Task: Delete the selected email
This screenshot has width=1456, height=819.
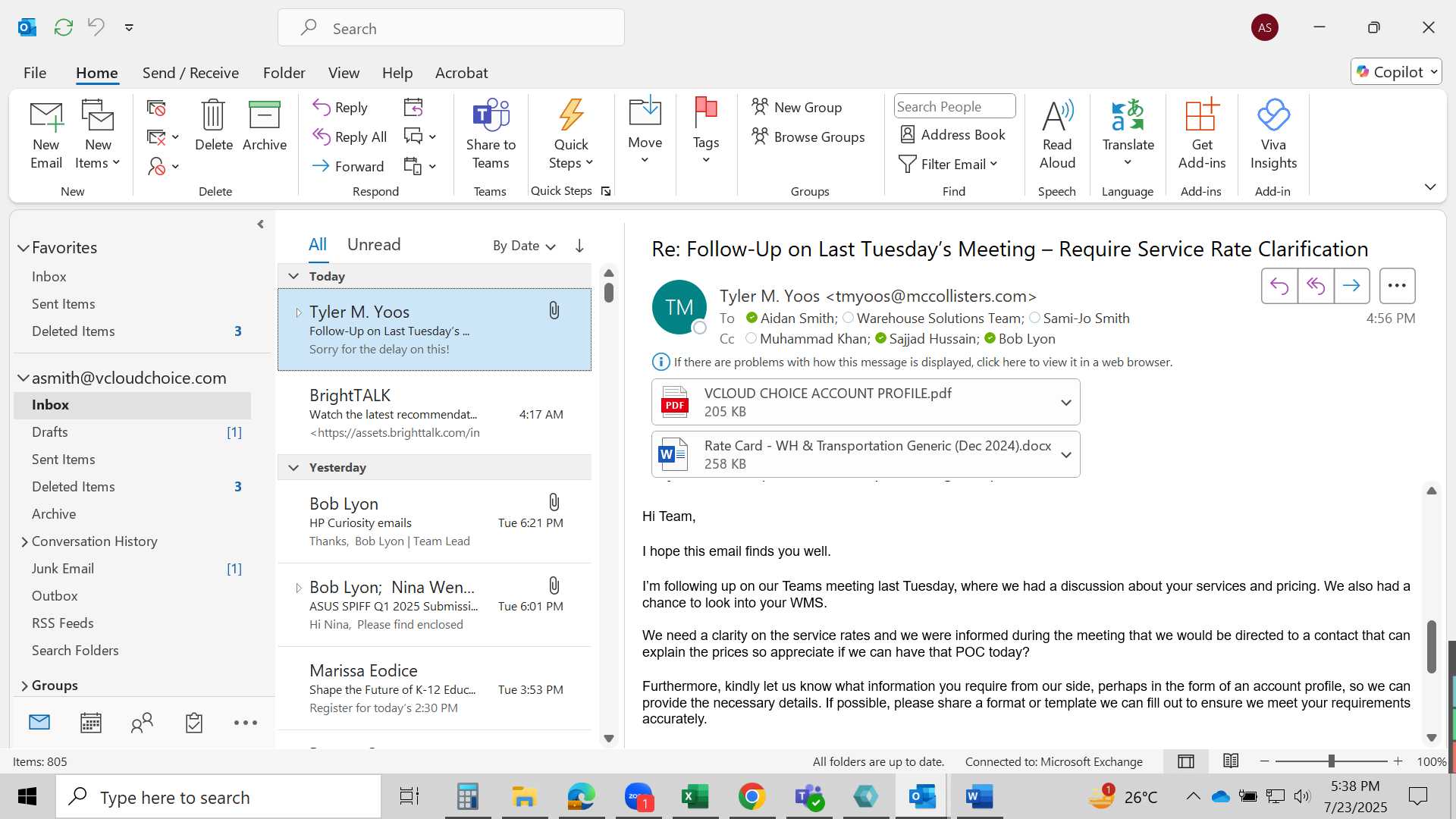Action: 214,126
